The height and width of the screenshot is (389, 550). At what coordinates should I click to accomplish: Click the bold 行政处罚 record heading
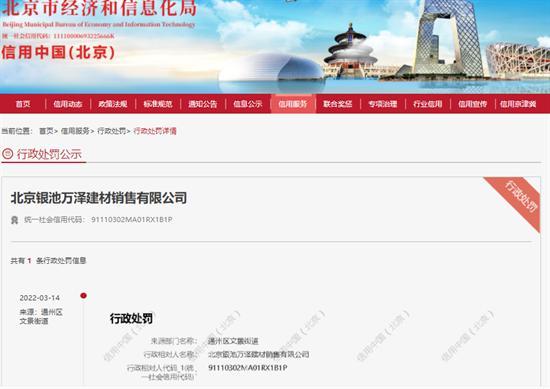tap(132, 318)
